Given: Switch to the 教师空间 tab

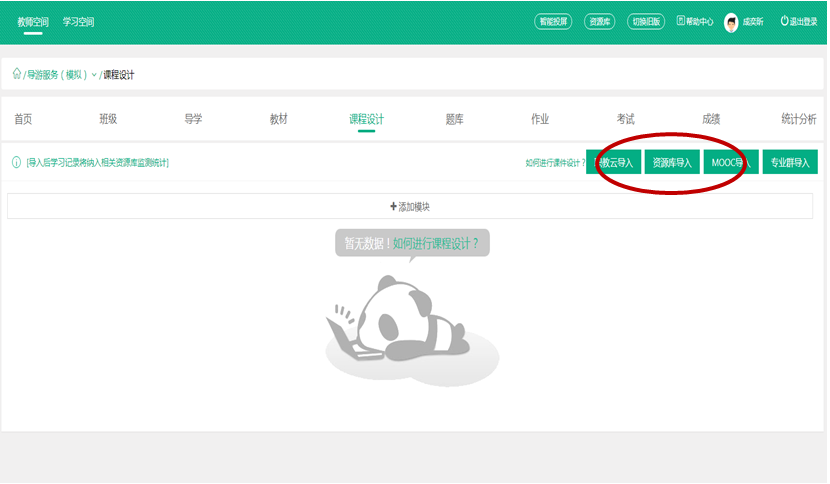Looking at the screenshot, I should click(x=33, y=21).
